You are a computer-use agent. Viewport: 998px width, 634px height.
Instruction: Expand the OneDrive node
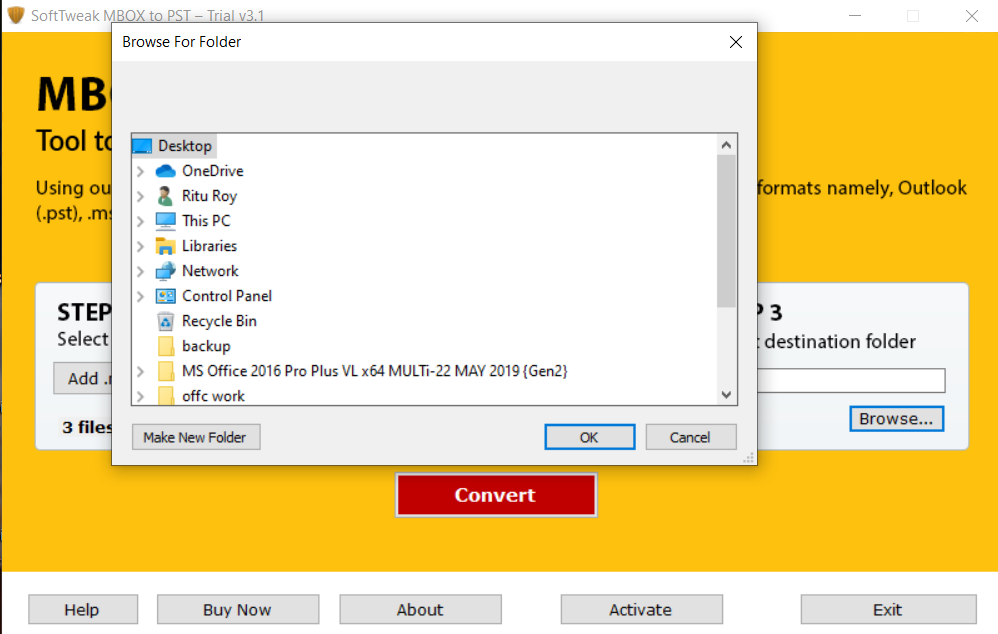141,171
